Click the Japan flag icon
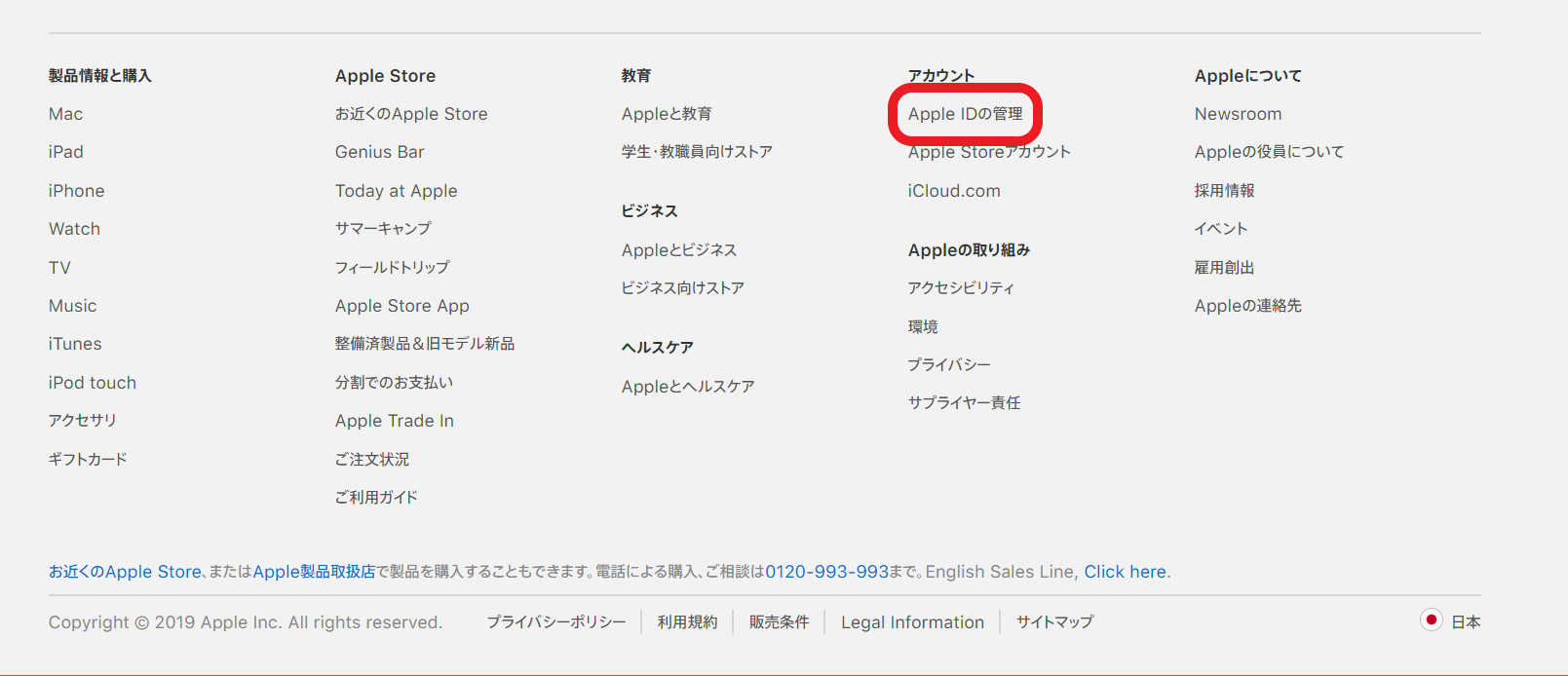The width and height of the screenshot is (1568, 676). [x=1431, y=620]
